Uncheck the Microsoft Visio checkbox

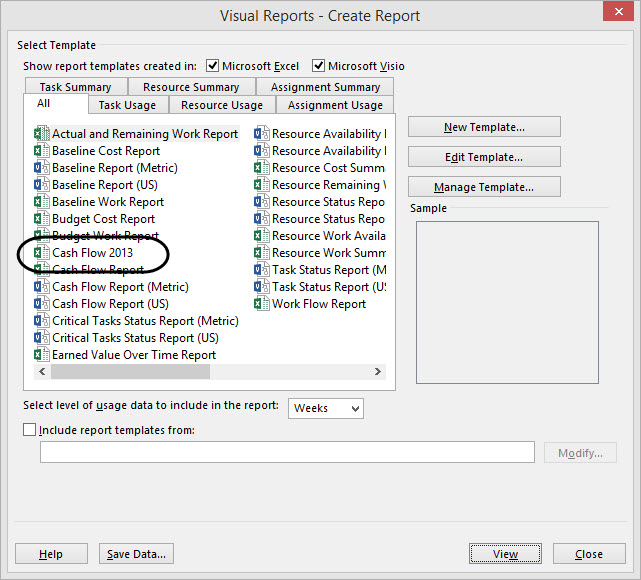[x=318, y=65]
